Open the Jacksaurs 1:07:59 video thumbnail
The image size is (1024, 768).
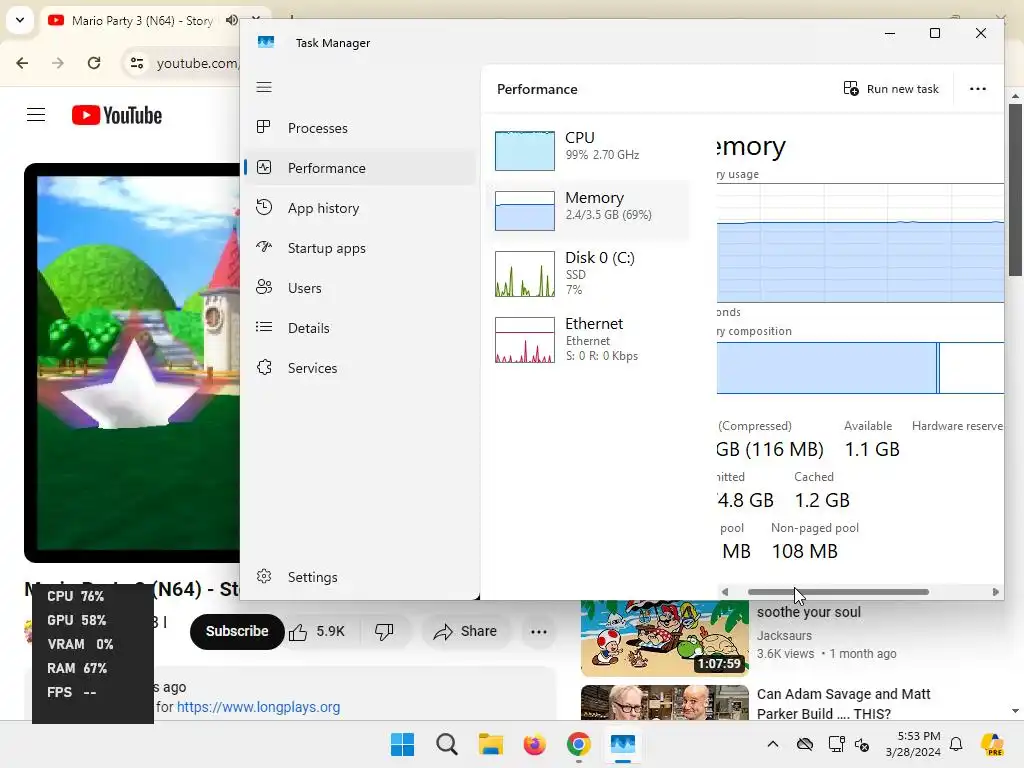(x=665, y=638)
